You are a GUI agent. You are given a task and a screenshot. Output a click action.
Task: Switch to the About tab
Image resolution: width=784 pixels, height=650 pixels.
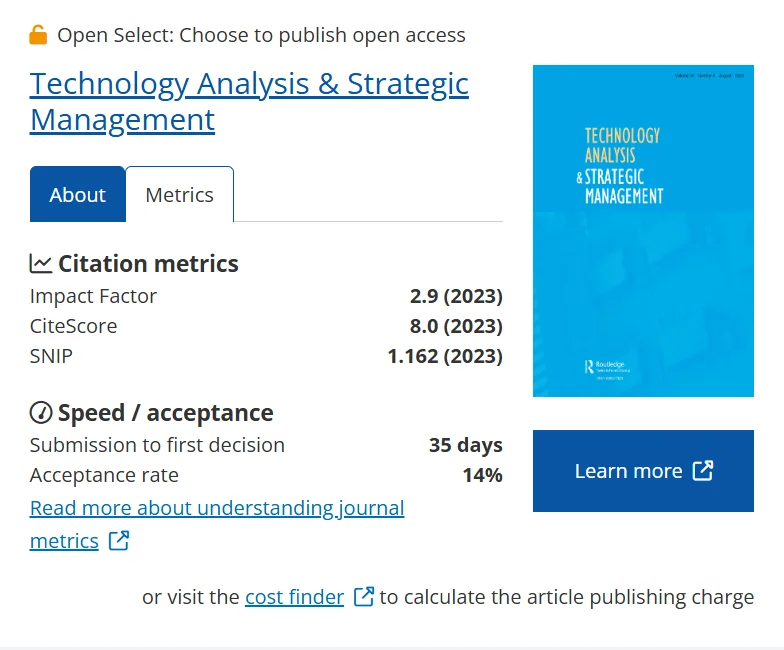[78, 194]
